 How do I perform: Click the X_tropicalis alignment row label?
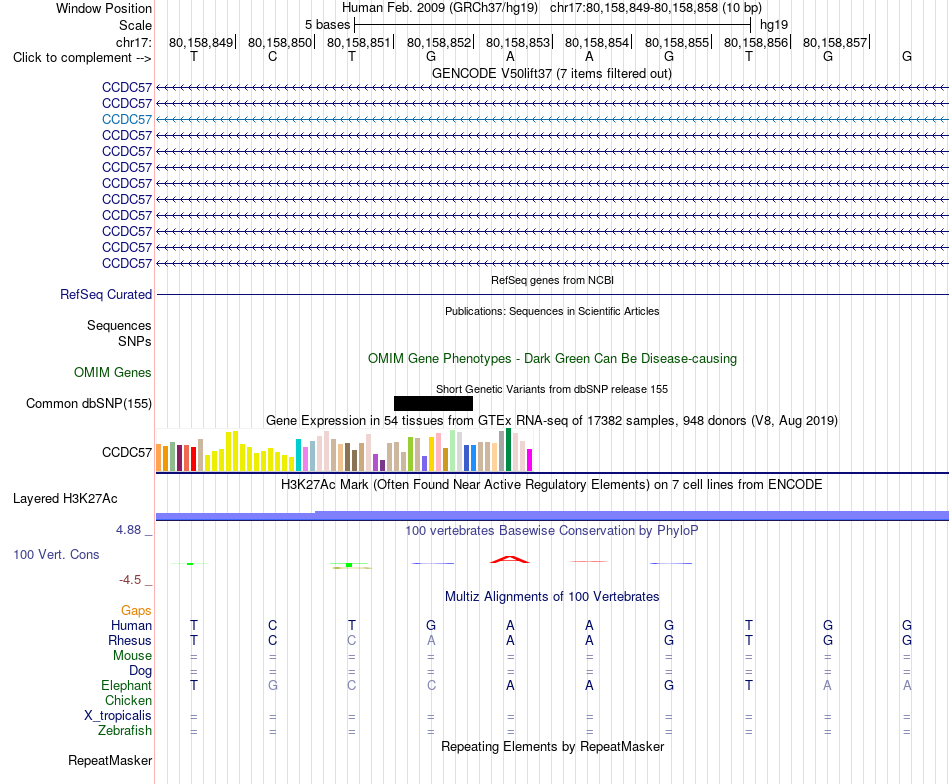pos(118,716)
